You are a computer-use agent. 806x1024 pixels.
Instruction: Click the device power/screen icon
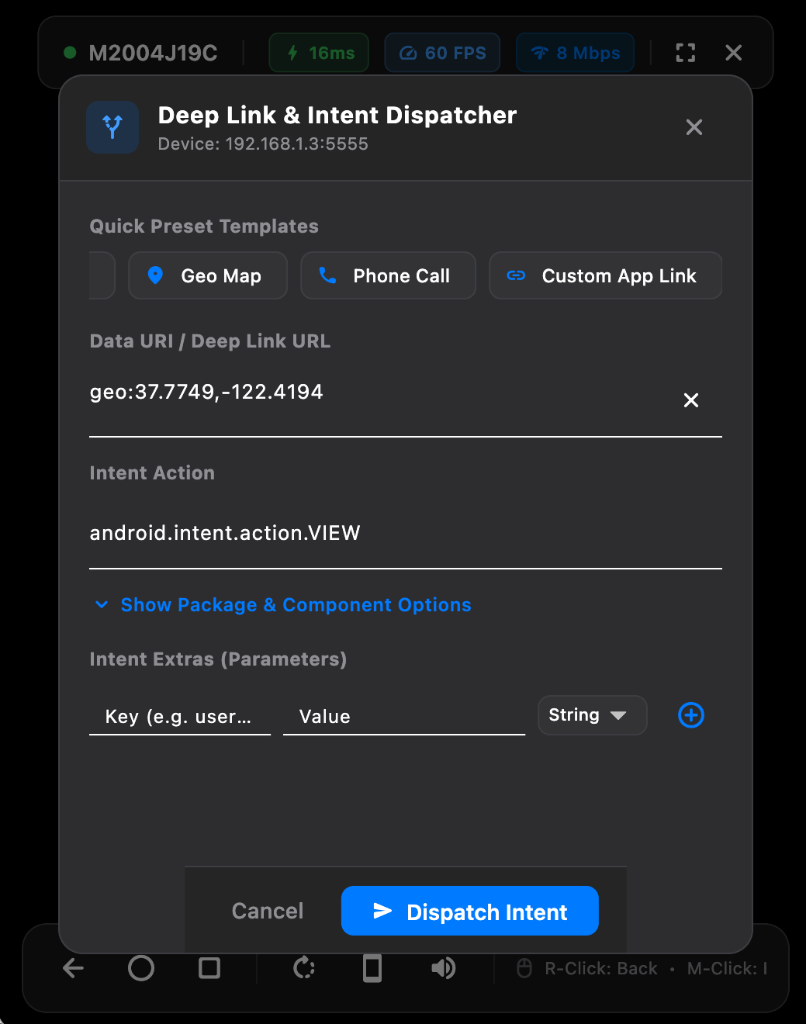pos(372,968)
